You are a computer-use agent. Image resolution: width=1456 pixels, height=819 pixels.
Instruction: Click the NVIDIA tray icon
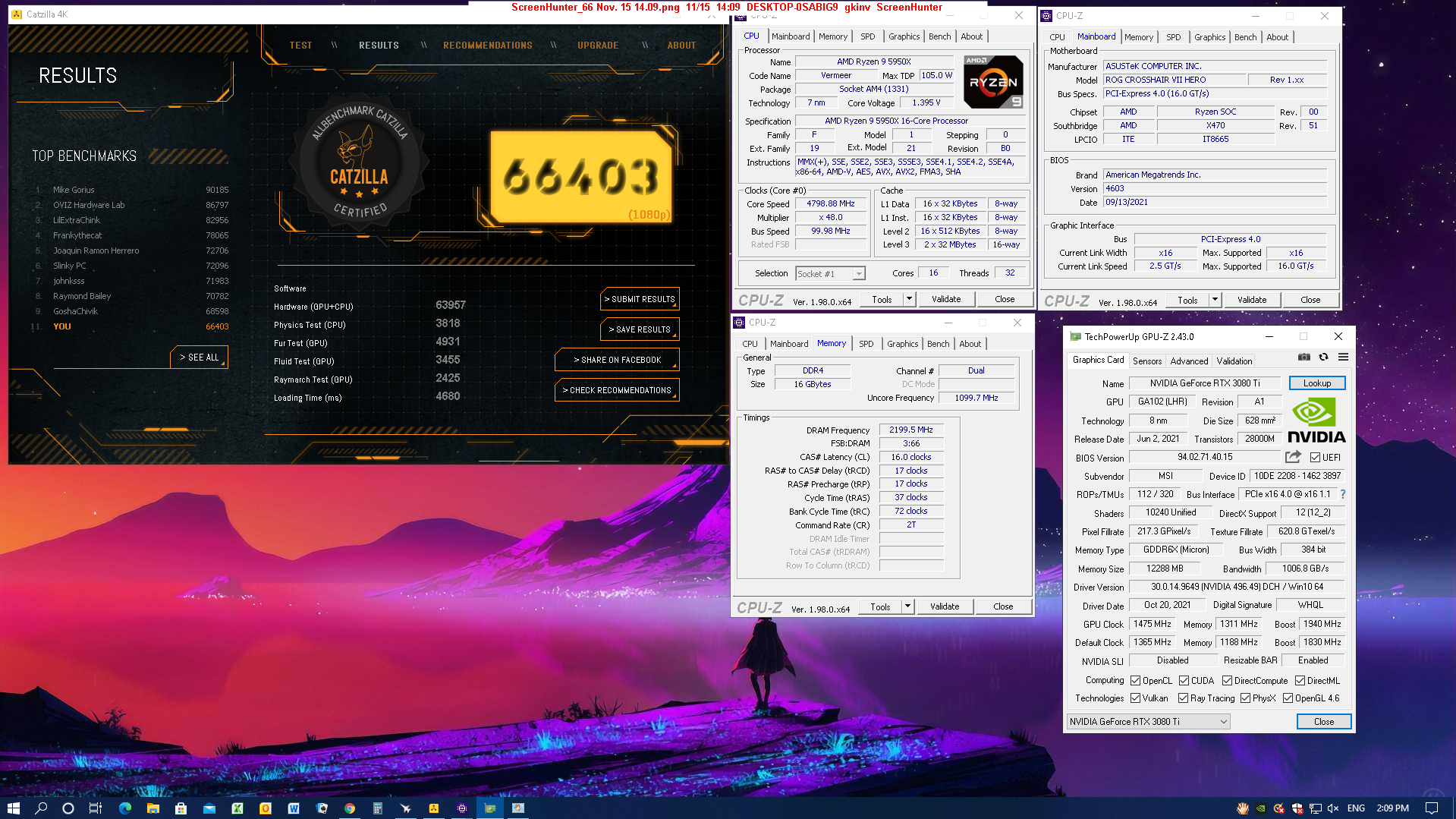[1261, 808]
